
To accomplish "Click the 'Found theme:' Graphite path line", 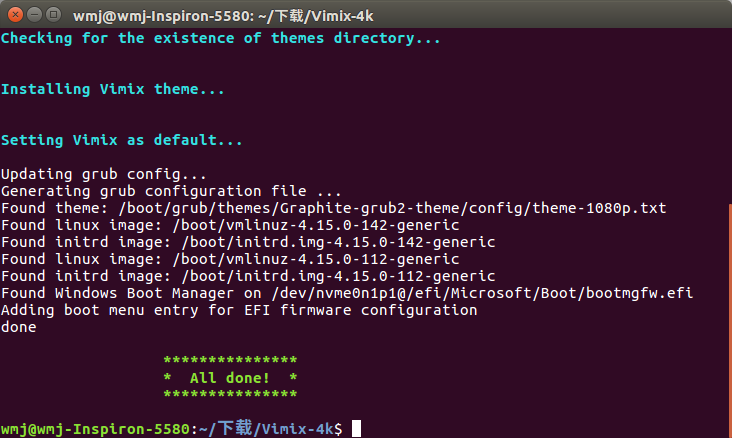I will pyautogui.click(x=334, y=208).
